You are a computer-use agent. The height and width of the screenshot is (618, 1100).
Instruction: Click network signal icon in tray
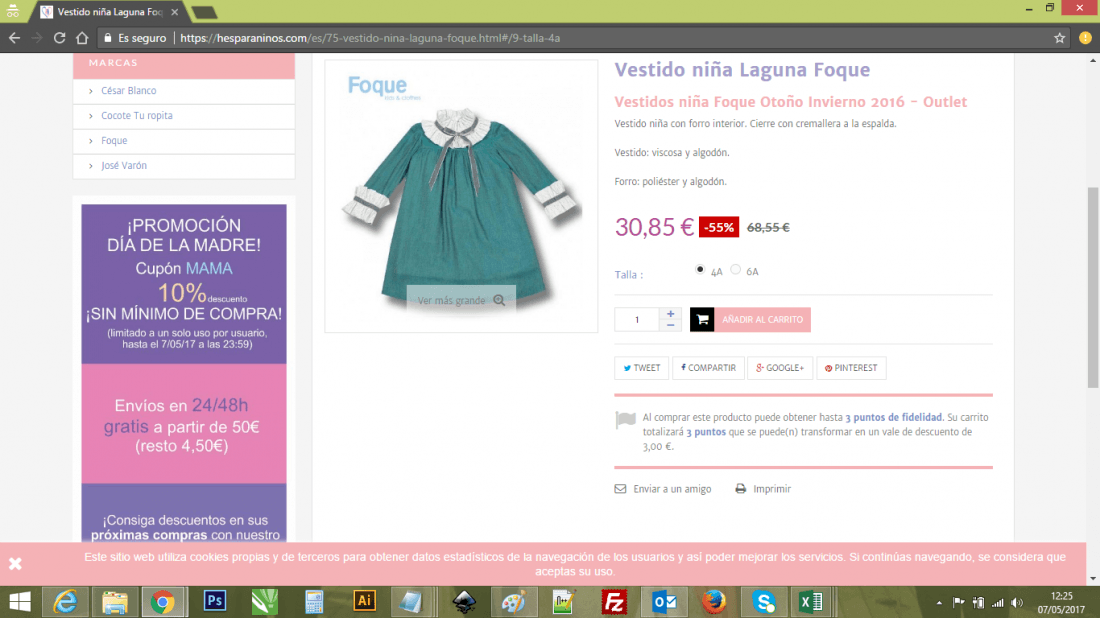[x=997, y=603]
